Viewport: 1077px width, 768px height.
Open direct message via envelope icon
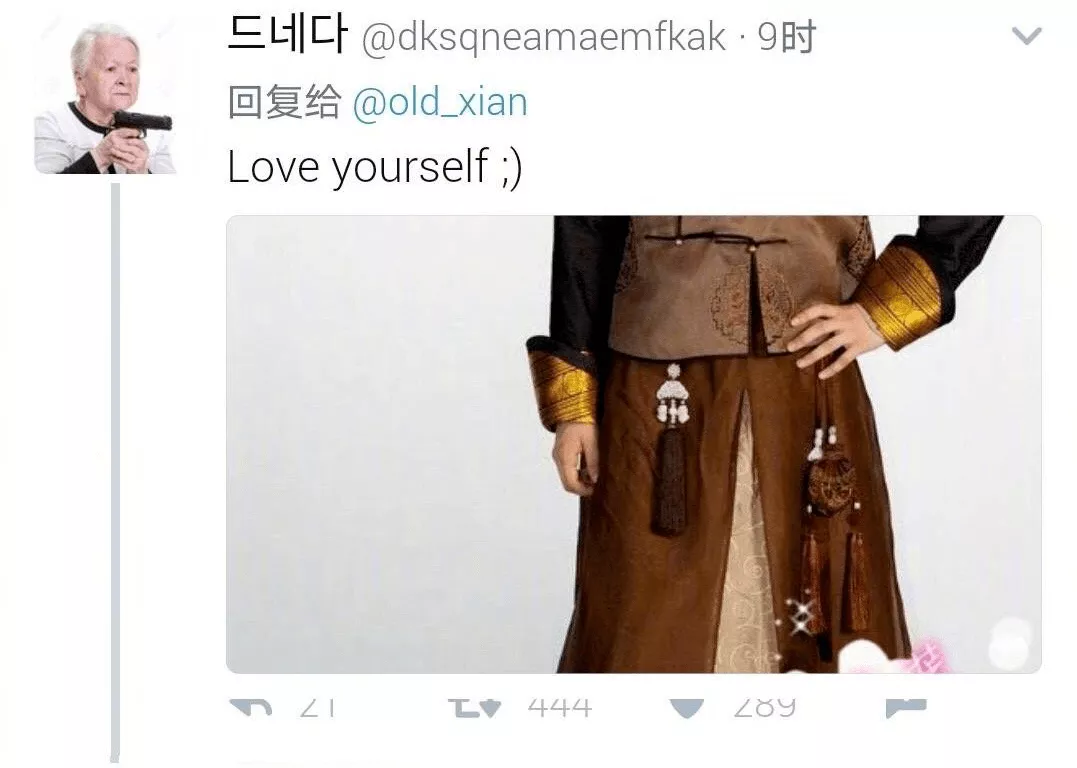point(906,708)
